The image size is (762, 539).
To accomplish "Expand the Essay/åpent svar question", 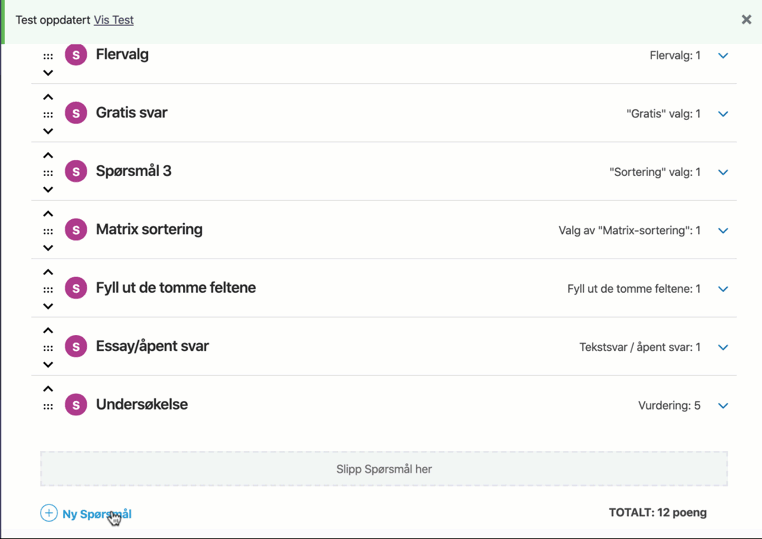I will tap(723, 348).
